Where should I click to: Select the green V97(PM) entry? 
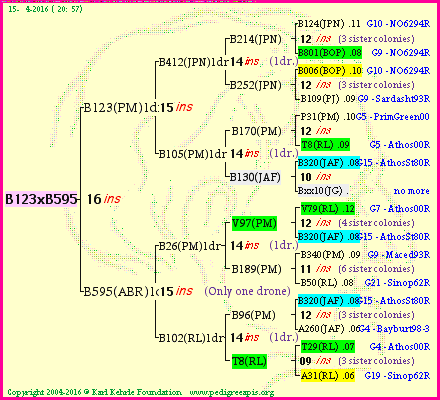tap(254, 223)
